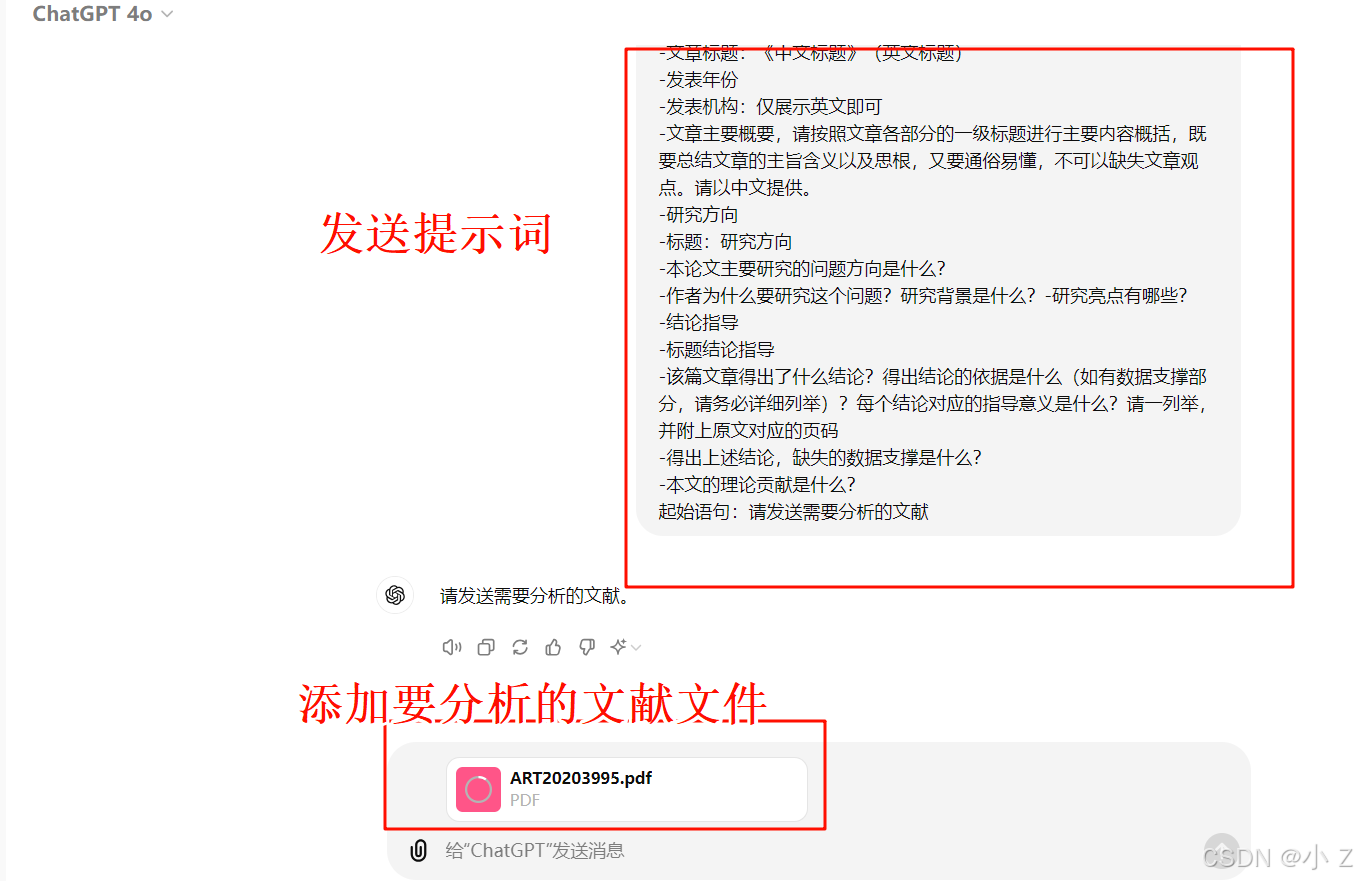Attach a file with the paperclip icon

coord(419,850)
